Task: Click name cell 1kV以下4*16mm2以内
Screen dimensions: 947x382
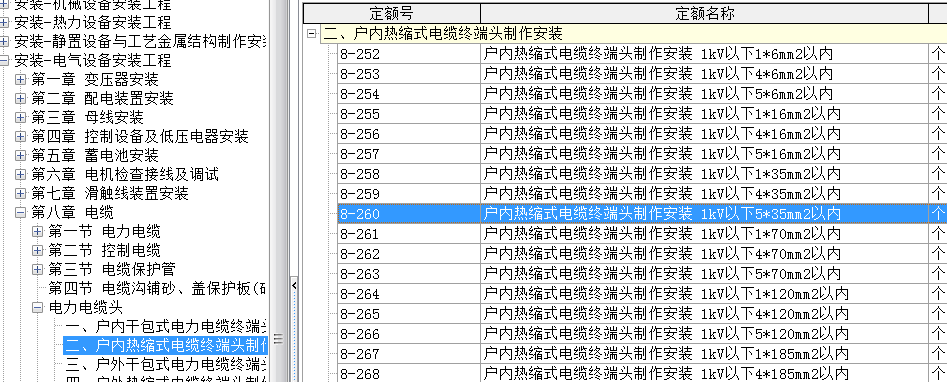Action: [x=704, y=134]
